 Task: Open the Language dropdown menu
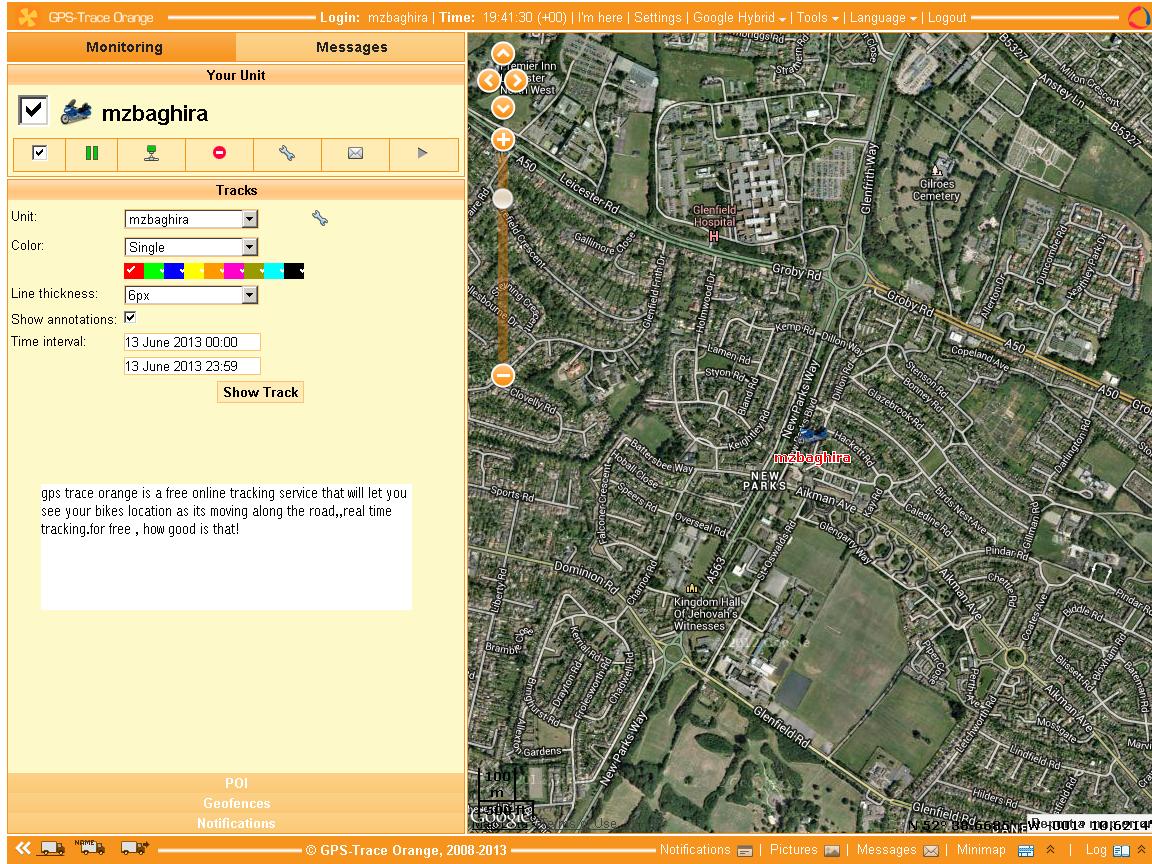tap(882, 17)
